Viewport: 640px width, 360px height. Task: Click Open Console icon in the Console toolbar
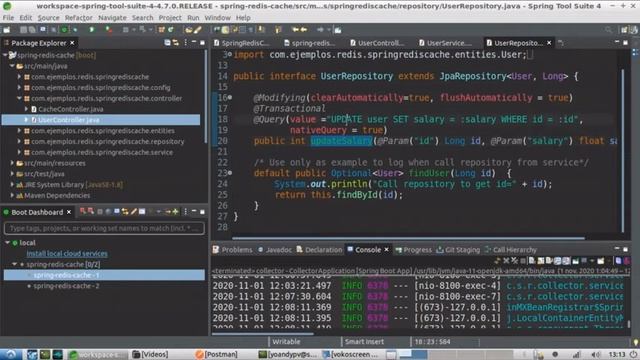tap(601, 261)
